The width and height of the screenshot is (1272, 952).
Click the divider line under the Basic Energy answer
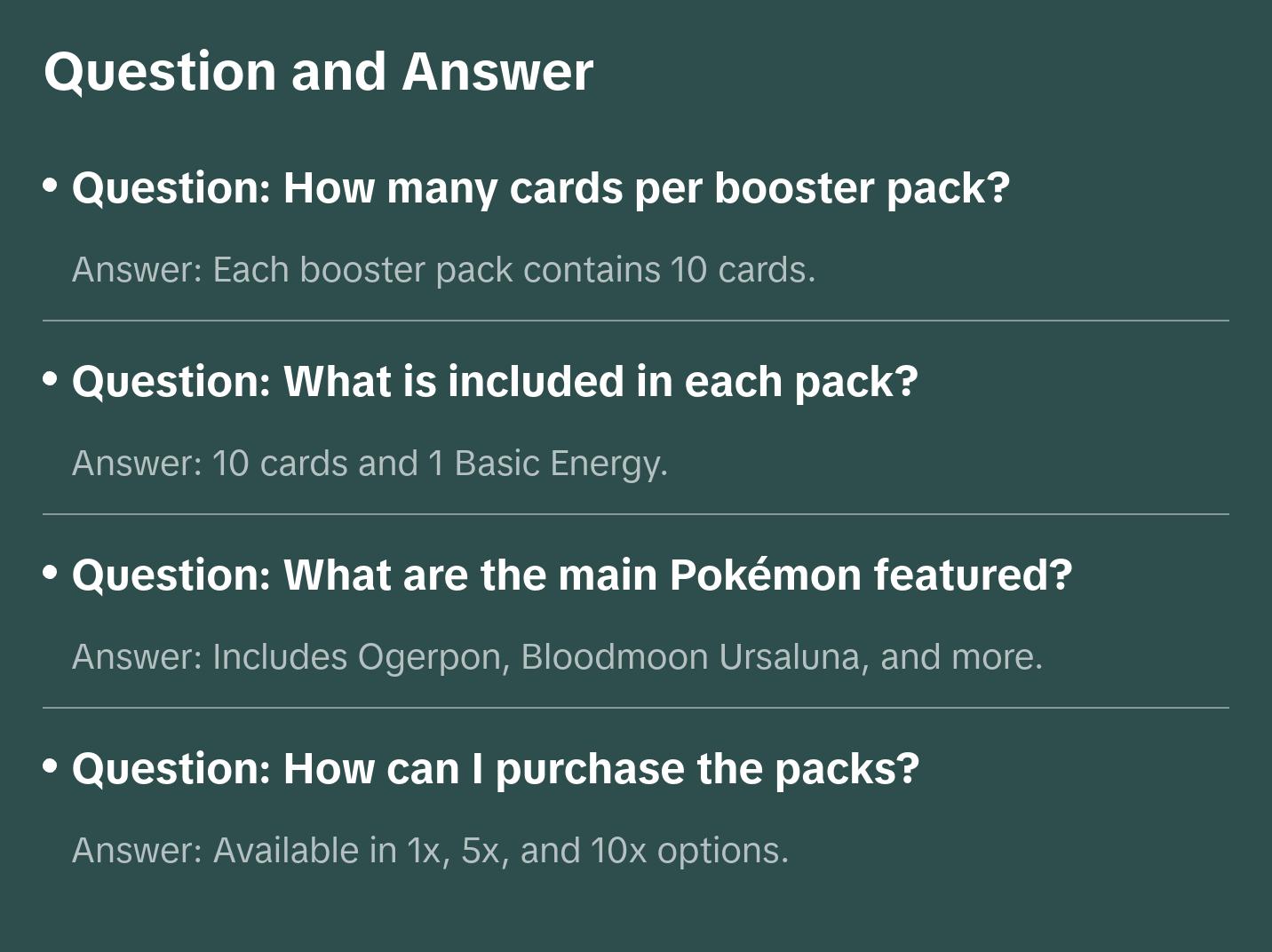click(x=636, y=514)
